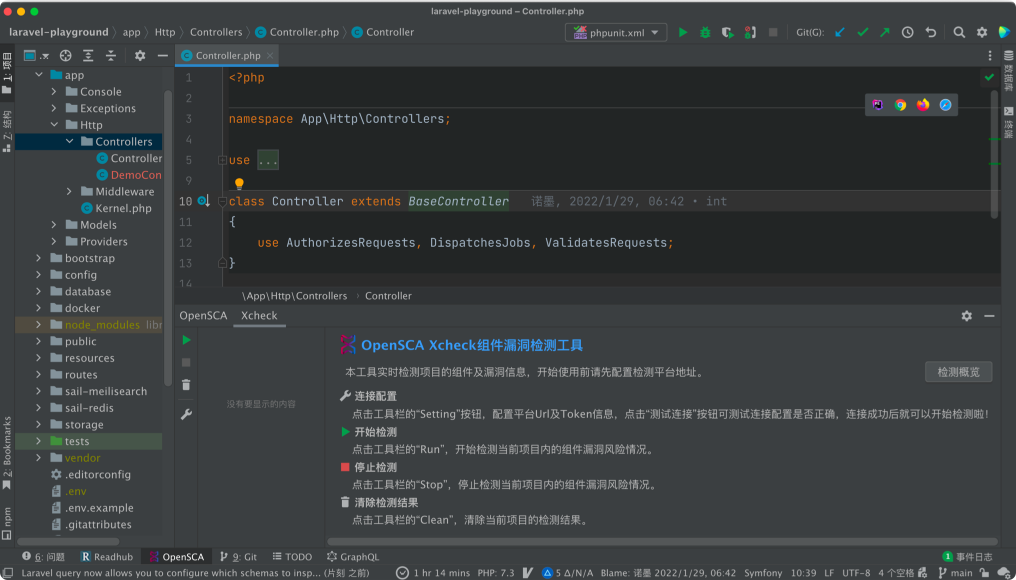
Task: Open project panel options gear
Action: (x=140, y=56)
